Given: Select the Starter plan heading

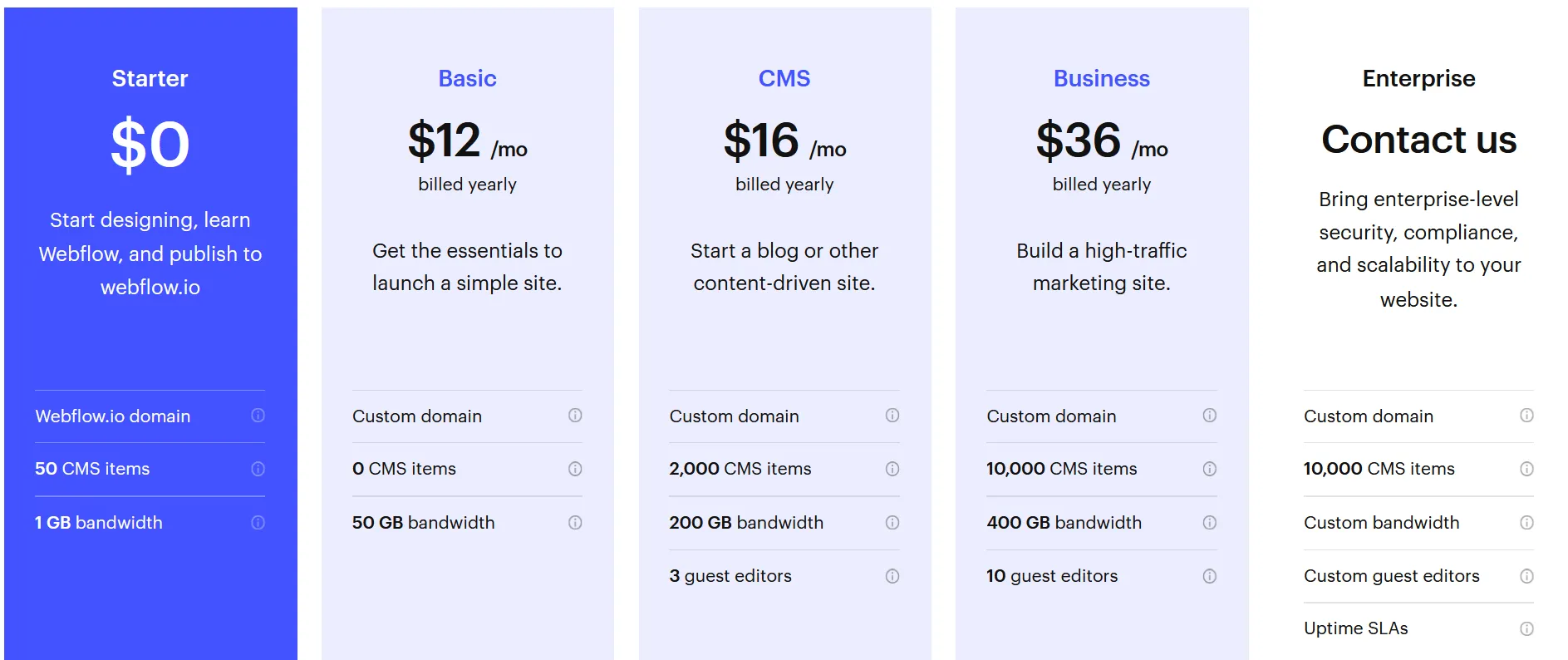Looking at the screenshot, I should (x=150, y=78).
